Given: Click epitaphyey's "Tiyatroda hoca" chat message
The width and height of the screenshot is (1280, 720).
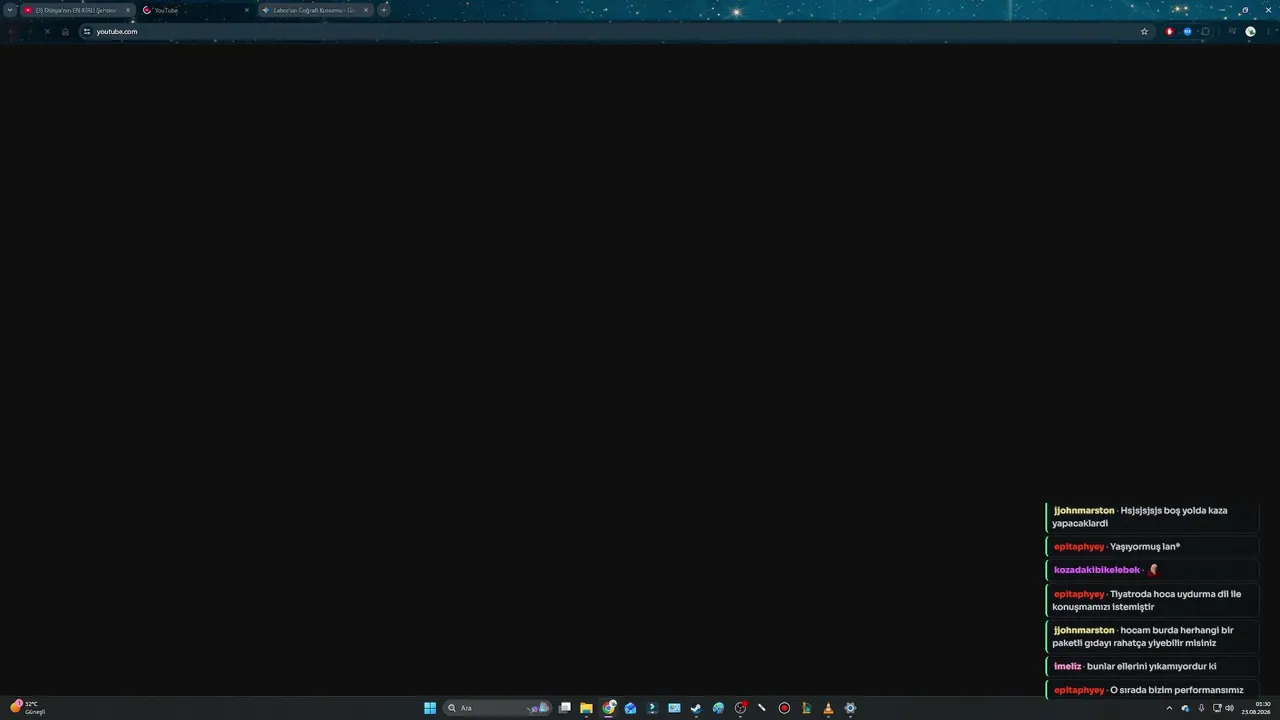Looking at the screenshot, I should tap(1151, 600).
